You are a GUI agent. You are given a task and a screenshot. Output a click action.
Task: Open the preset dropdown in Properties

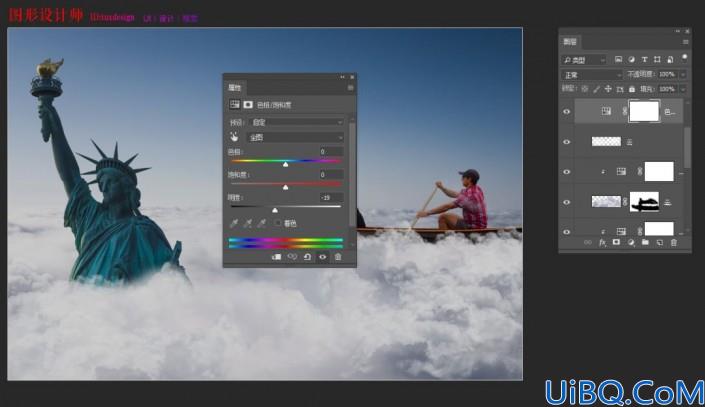(296, 122)
